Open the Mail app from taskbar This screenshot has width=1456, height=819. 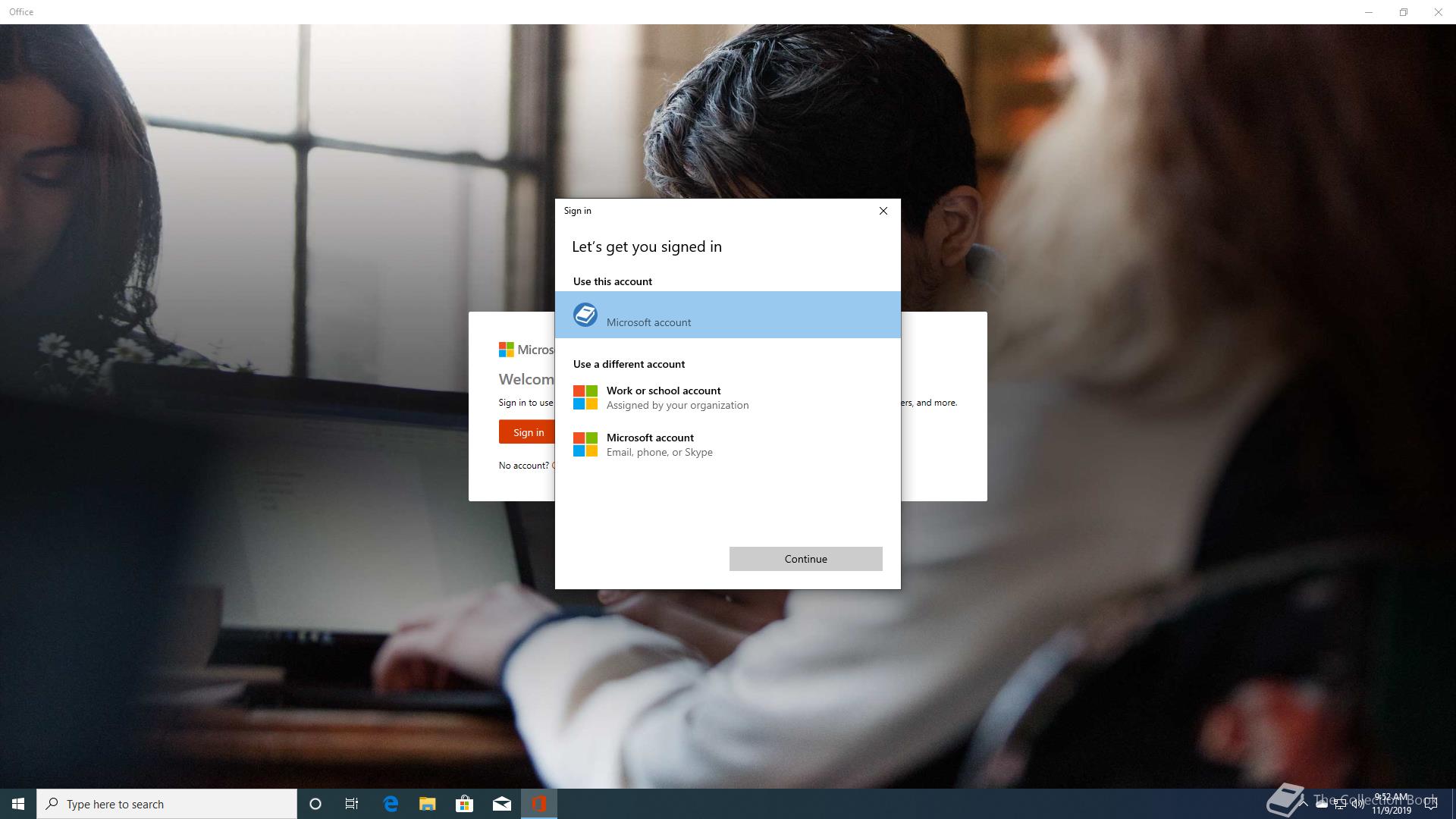(501, 804)
